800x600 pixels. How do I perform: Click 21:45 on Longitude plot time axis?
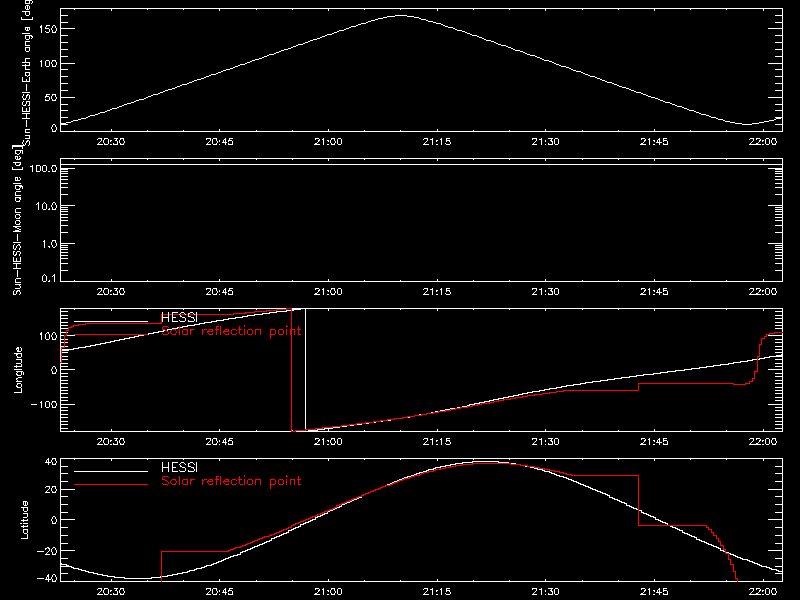pyautogui.click(x=654, y=442)
